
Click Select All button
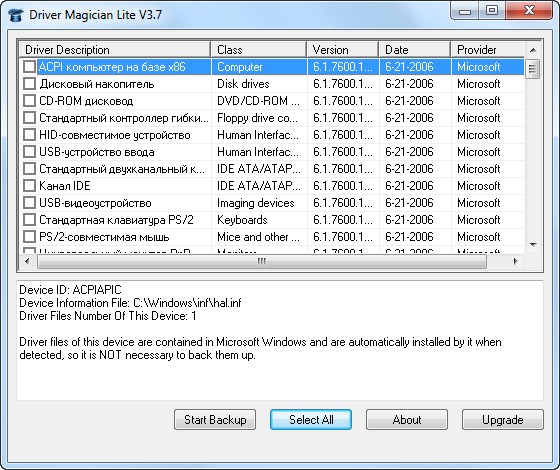pyautogui.click(x=311, y=420)
